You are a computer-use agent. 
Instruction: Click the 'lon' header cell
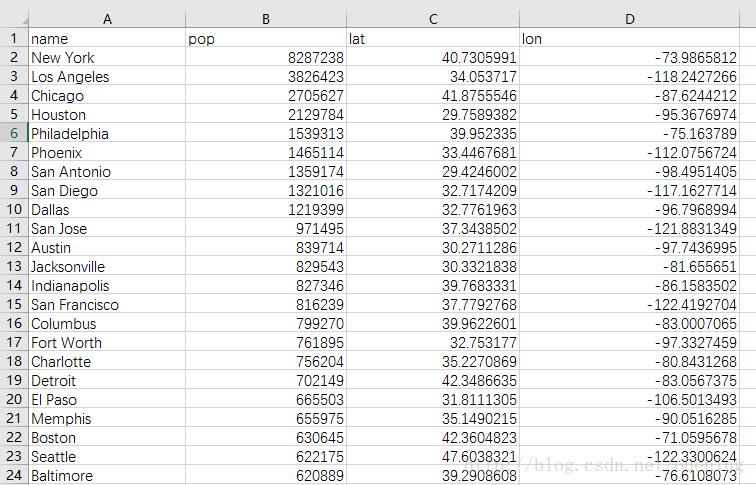click(x=630, y=38)
